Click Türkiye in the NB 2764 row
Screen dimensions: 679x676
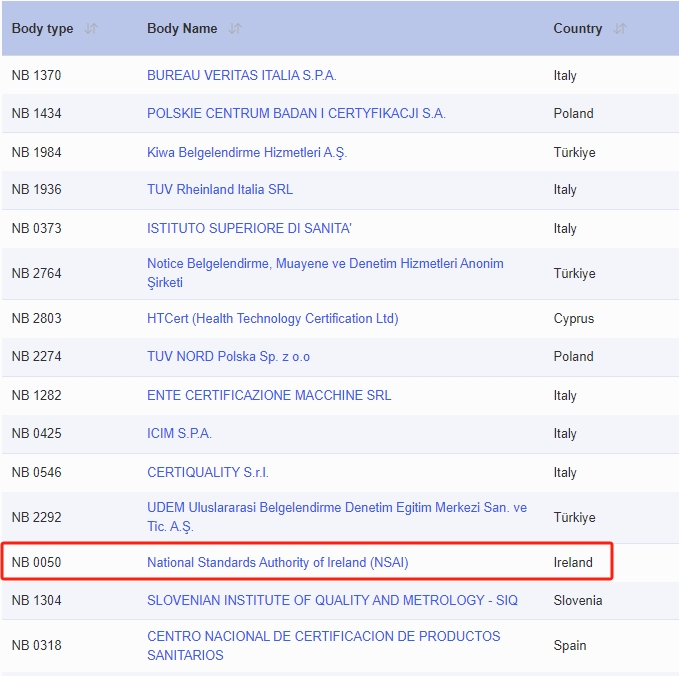pyautogui.click(x=574, y=274)
